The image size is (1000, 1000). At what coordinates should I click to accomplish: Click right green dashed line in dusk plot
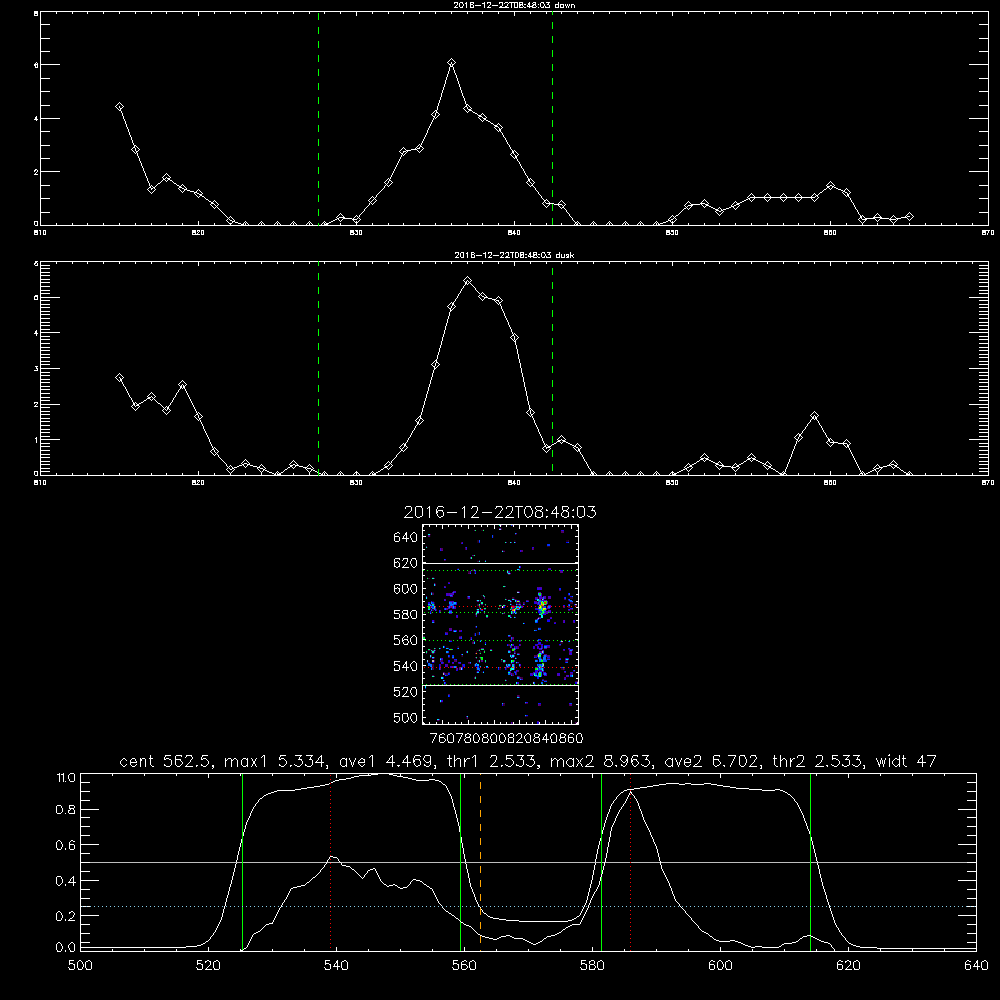pos(552,368)
